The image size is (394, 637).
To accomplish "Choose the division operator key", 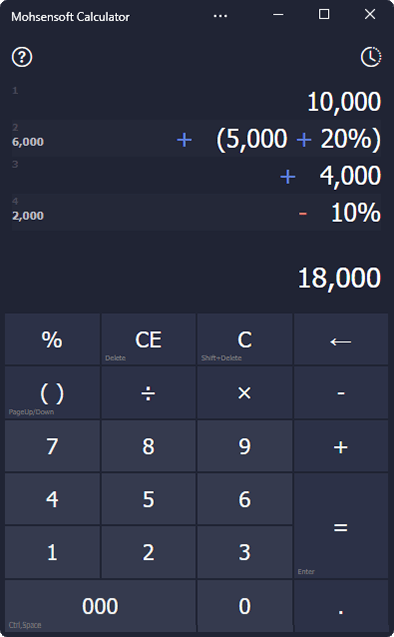I will coord(148,393).
